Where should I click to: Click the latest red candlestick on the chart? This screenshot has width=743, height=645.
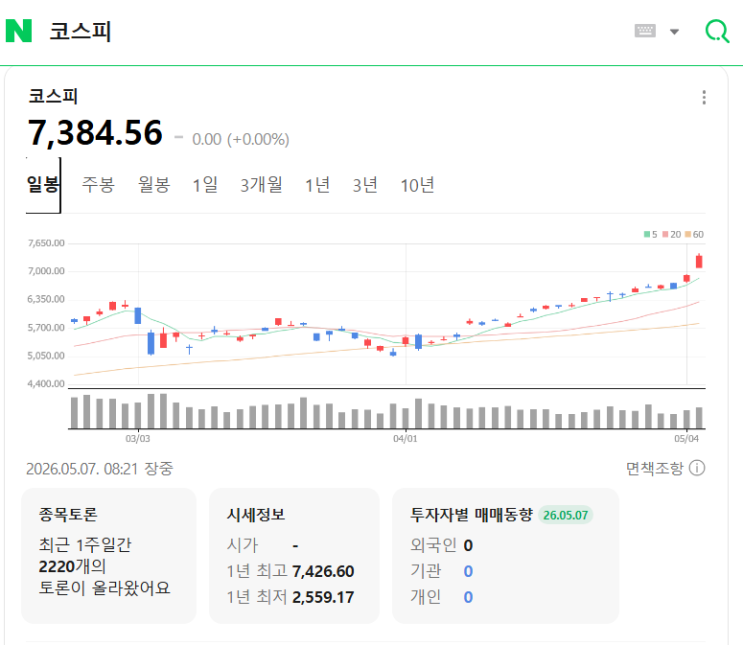click(699, 261)
